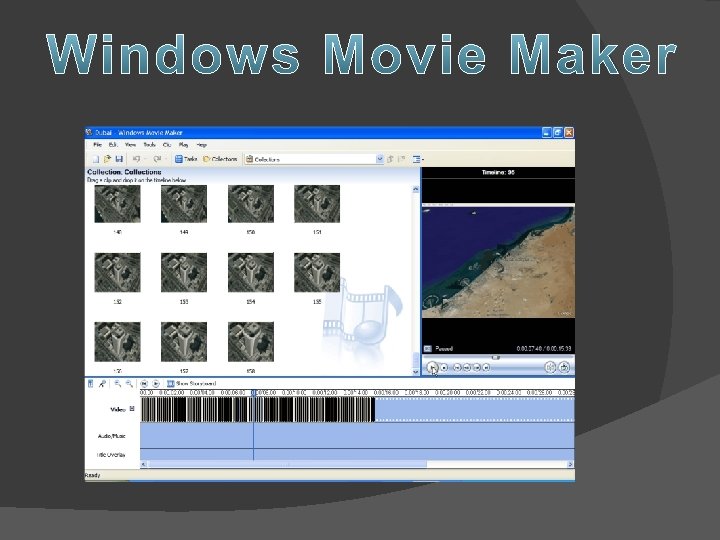Image resolution: width=720 pixels, height=540 pixels.
Task: Select clip thumbnail 149
Action: pyautogui.click(x=184, y=204)
